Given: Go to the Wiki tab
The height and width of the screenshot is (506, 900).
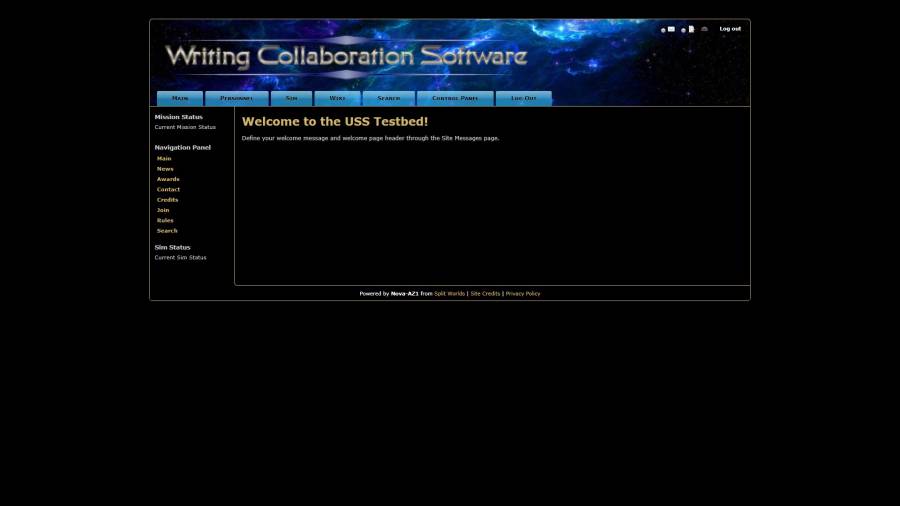Looking at the screenshot, I should [337, 98].
